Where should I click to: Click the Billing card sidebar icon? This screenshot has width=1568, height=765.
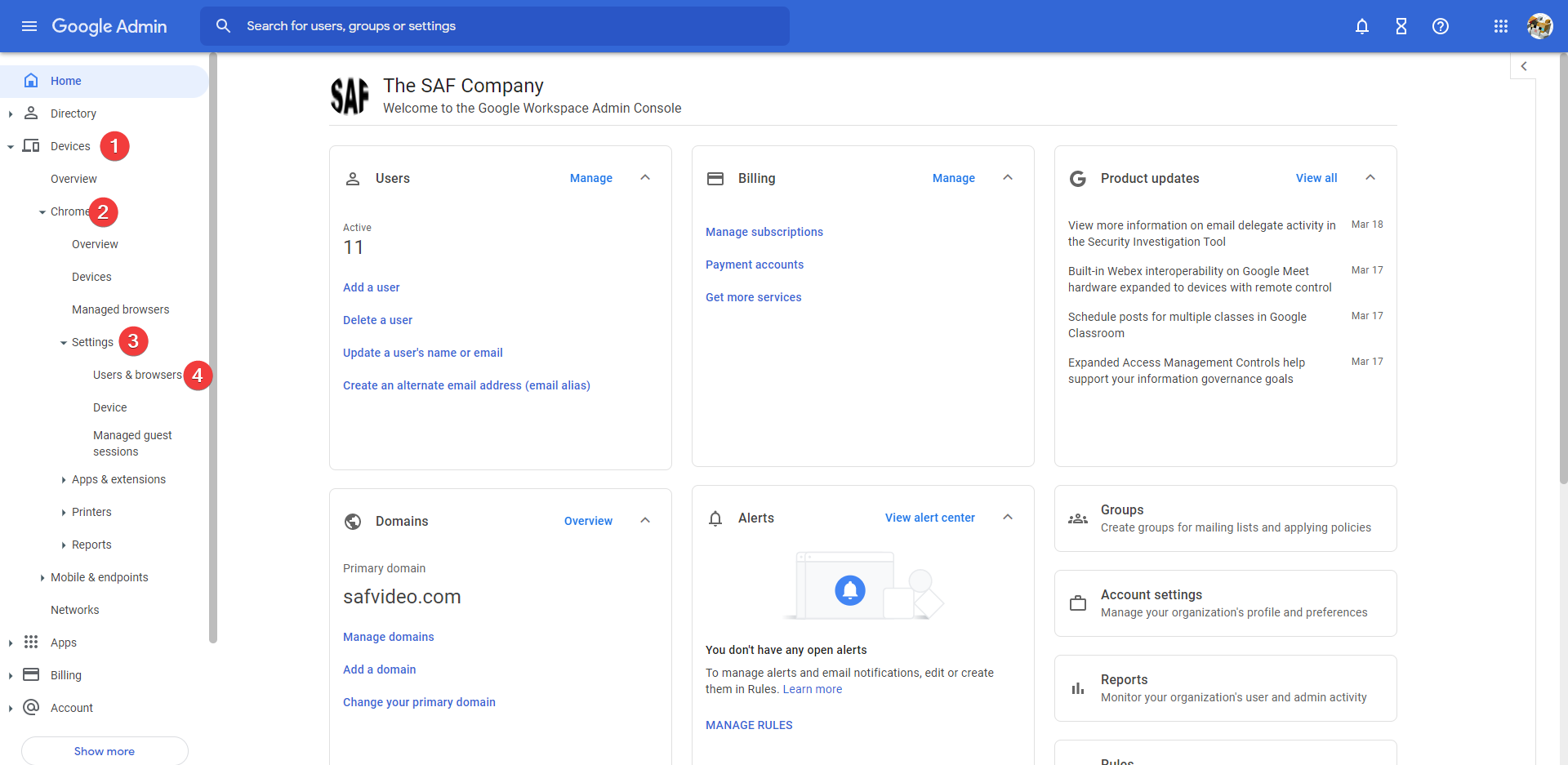pyautogui.click(x=31, y=674)
